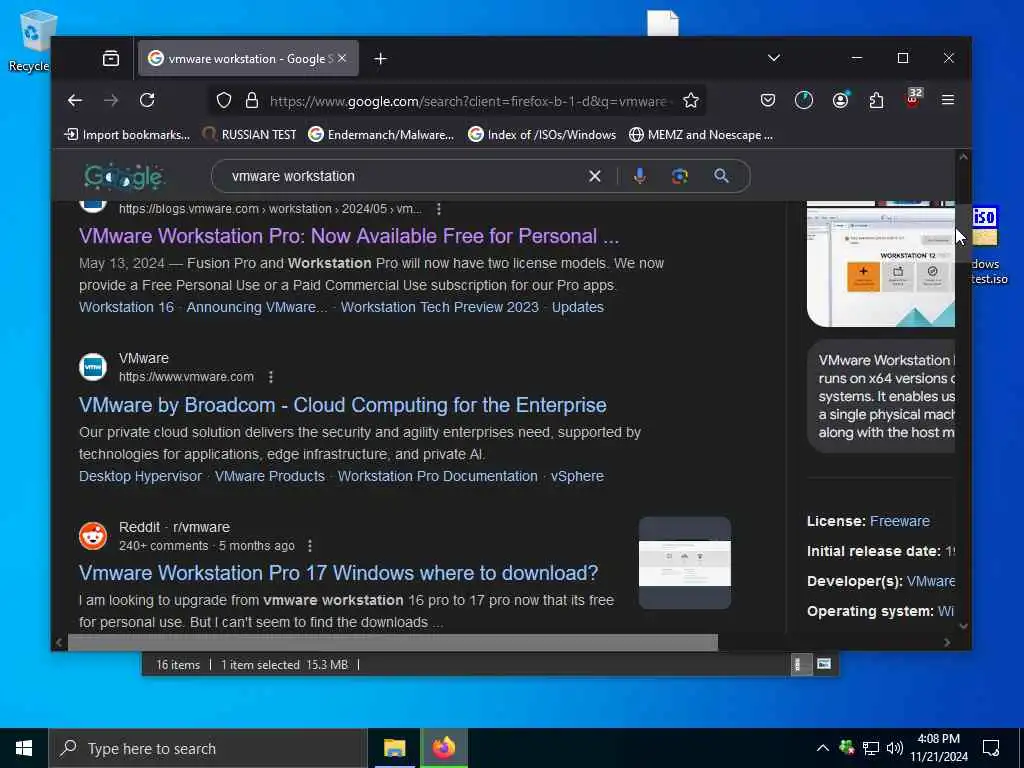The height and width of the screenshot is (768, 1024).
Task: Submit search with the magnifying glass icon
Action: pyautogui.click(x=721, y=176)
